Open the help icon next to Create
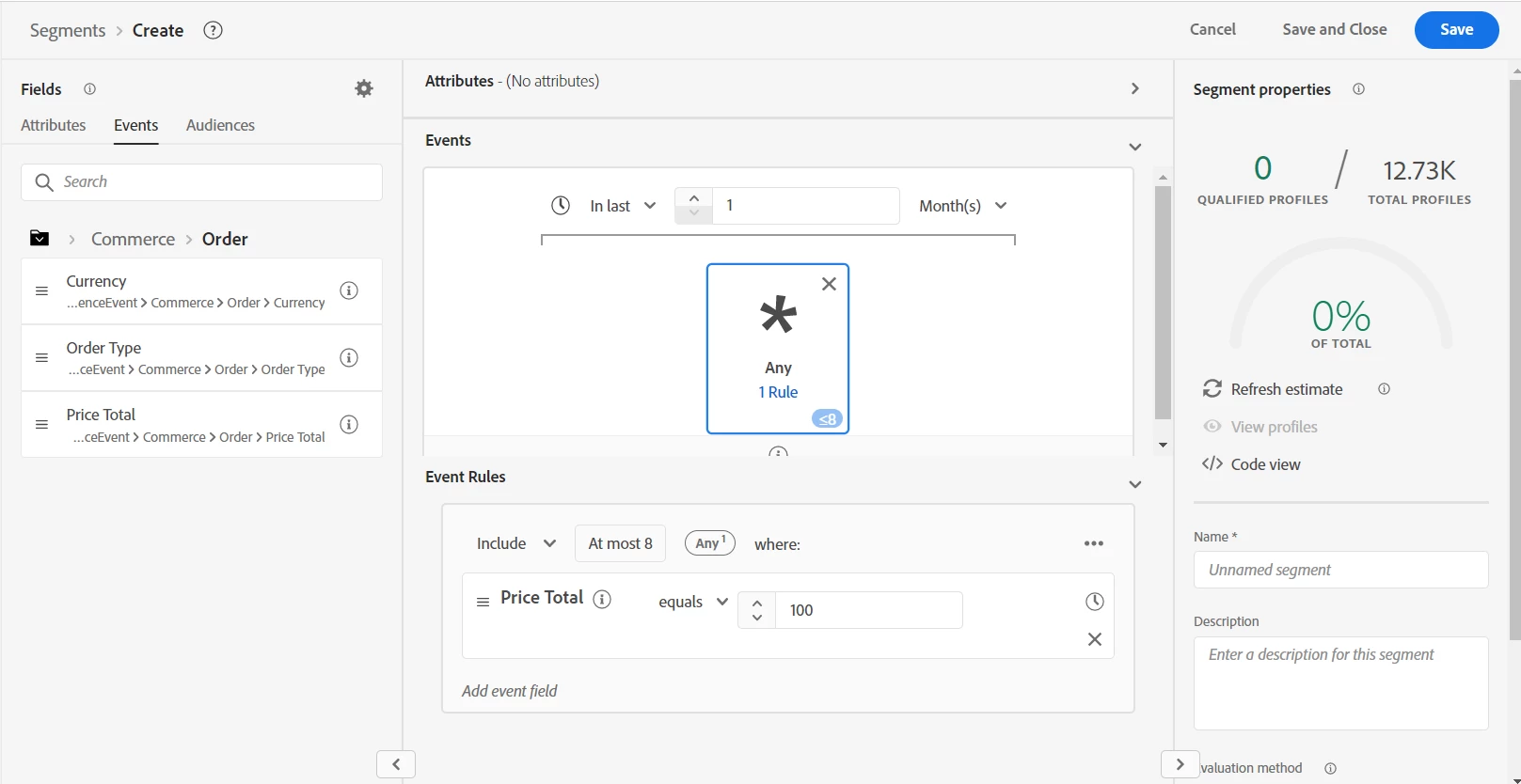Image resolution: width=1521 pixels, height=784 pixels. click(214, 30)
